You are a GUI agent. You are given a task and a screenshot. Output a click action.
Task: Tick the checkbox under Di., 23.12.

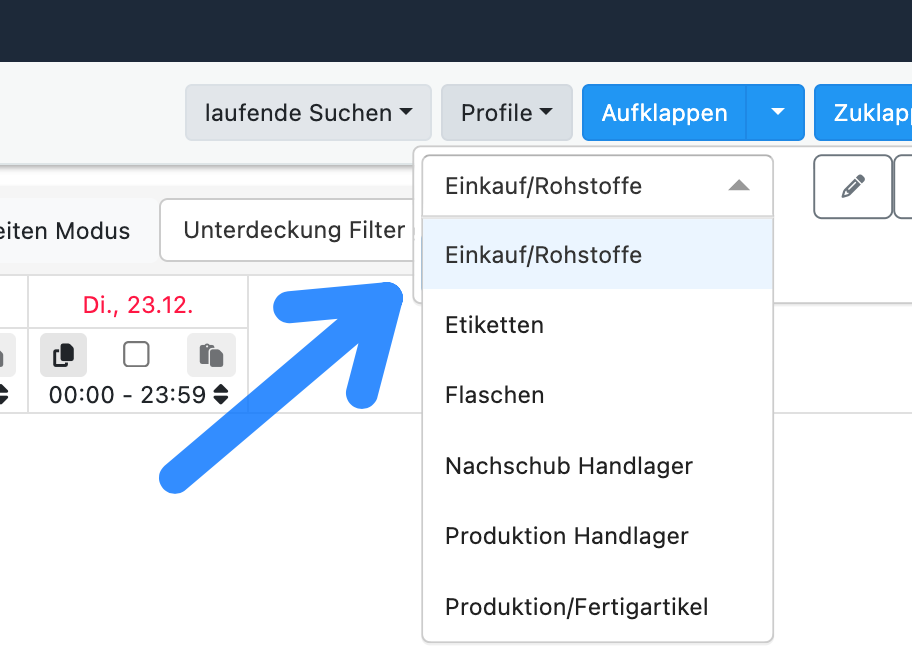[136, 355]
